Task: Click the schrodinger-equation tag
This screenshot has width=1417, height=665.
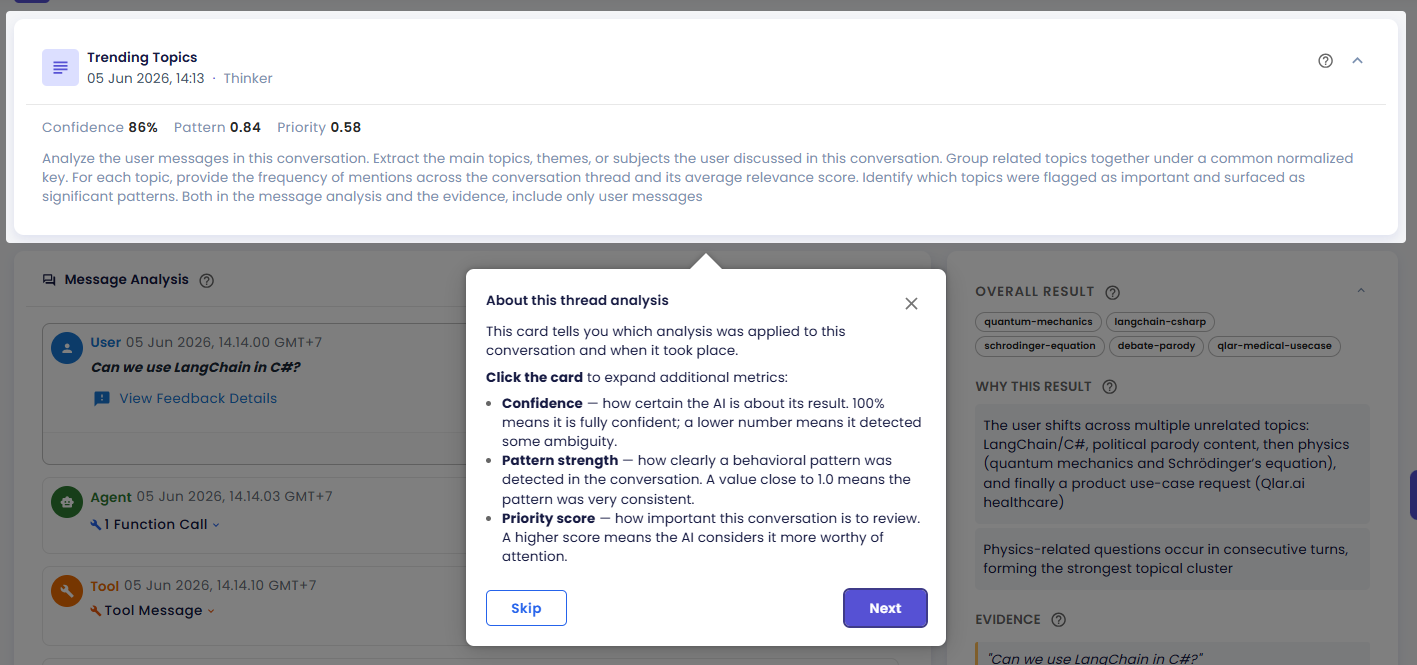Action: (x=1040, y=346)
